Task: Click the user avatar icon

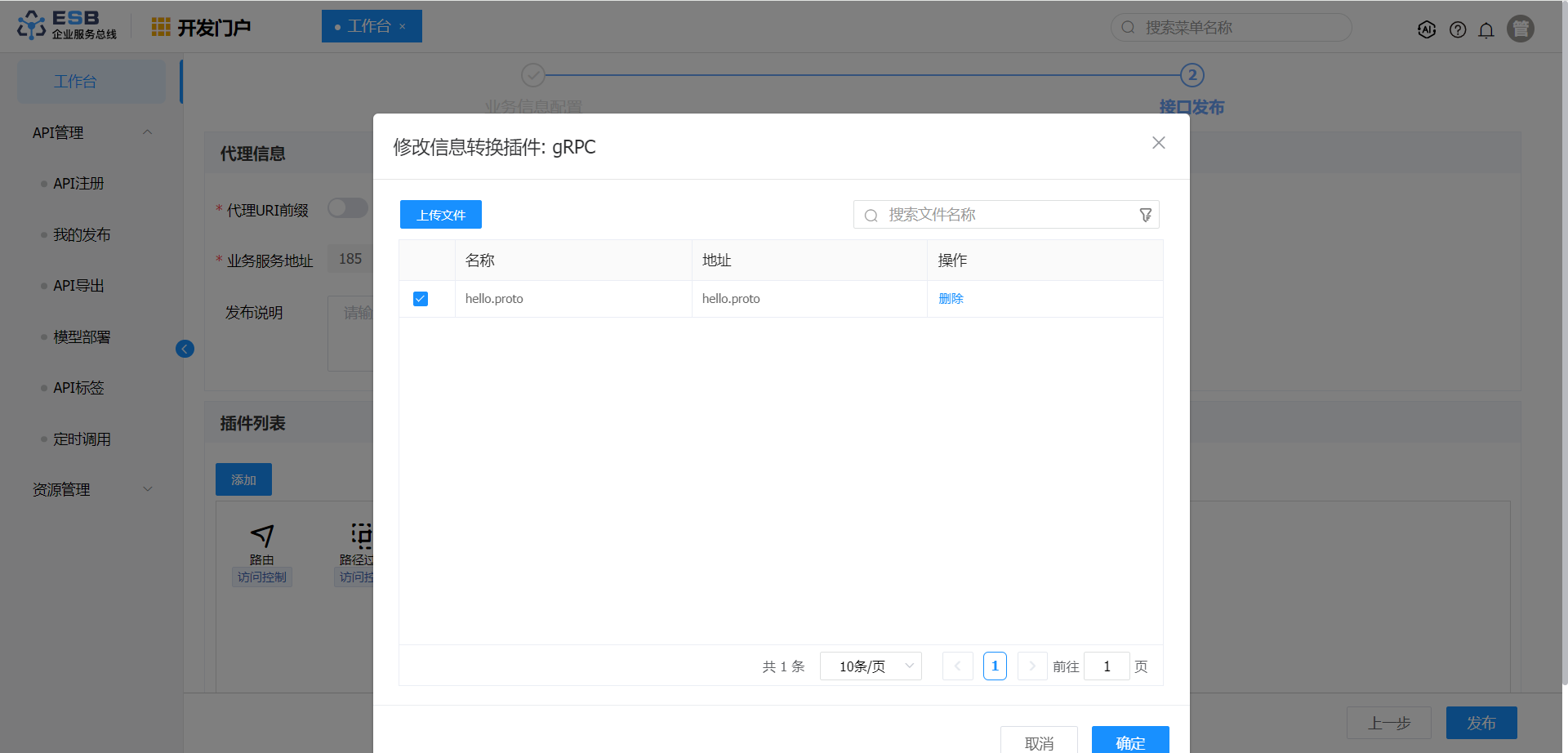Action: (x=1520, y=29)
